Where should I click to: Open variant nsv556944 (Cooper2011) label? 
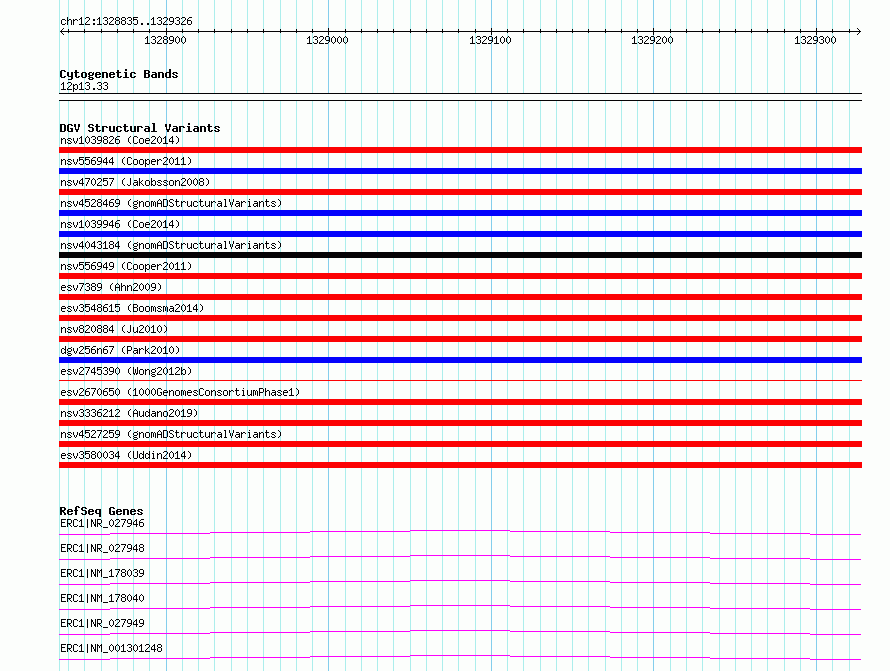126,161
